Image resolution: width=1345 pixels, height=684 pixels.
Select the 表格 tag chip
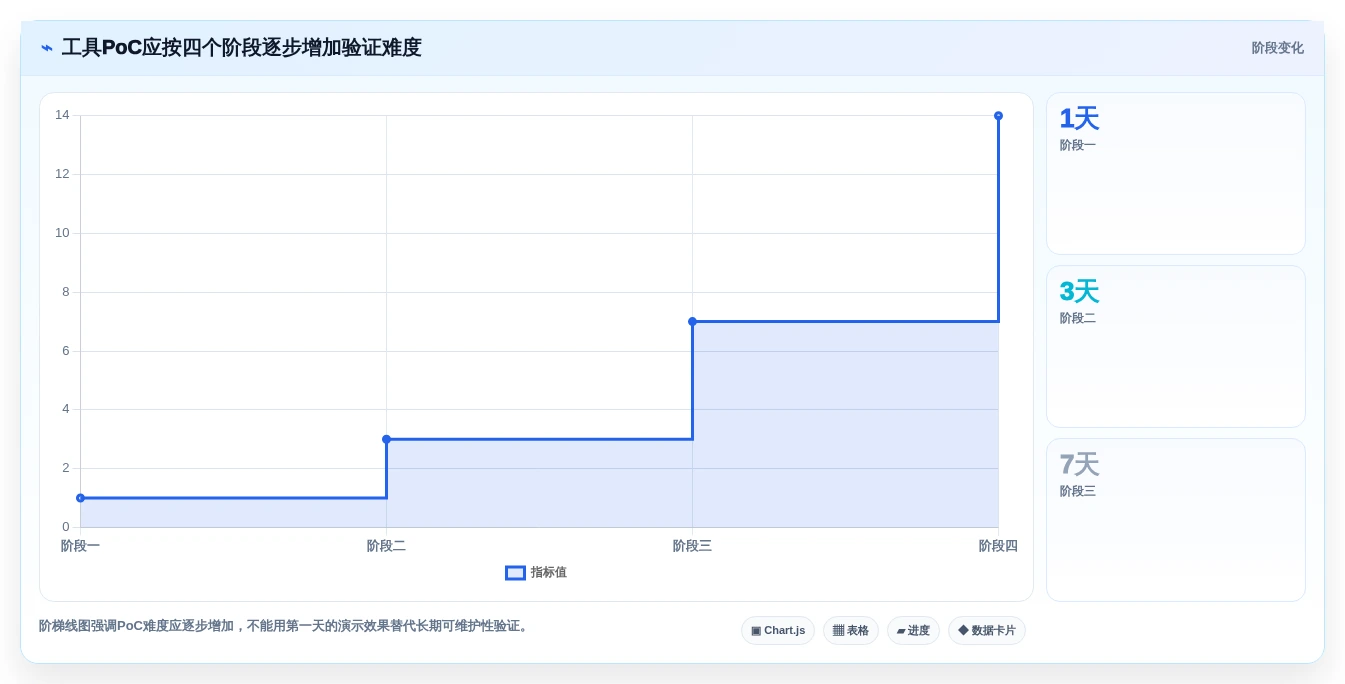(x=851, y=630)
